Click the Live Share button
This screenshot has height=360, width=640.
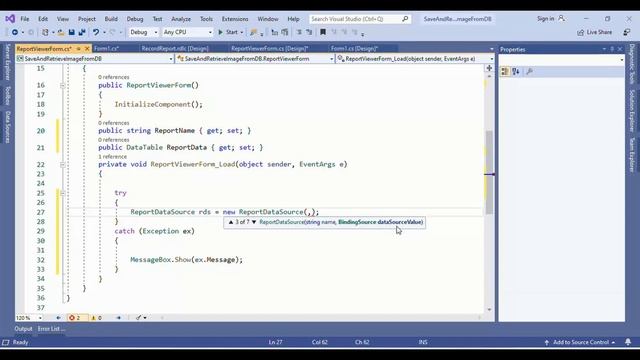click(x=595, y=32)
